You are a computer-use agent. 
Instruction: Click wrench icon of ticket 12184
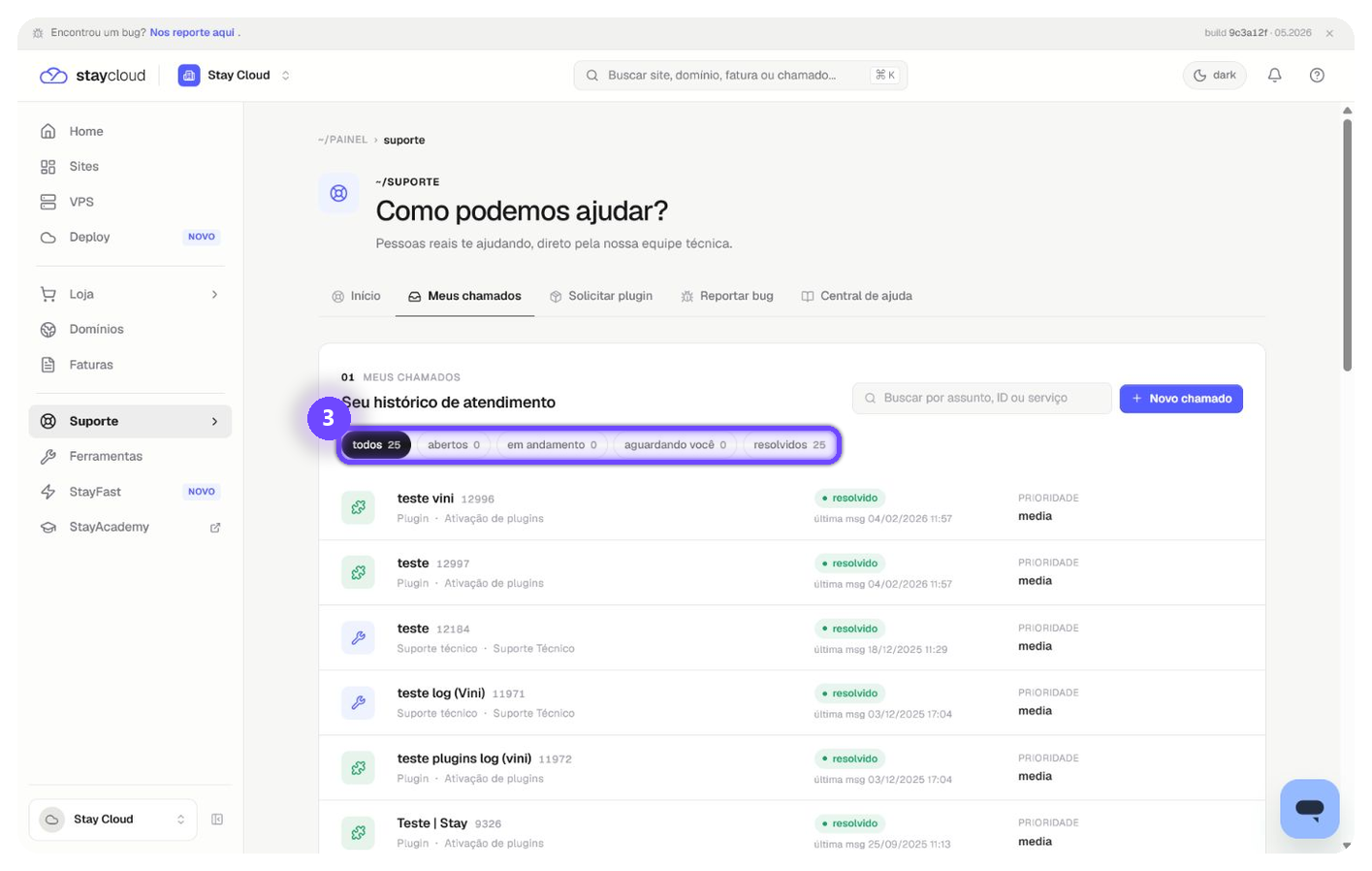[358, 637]
